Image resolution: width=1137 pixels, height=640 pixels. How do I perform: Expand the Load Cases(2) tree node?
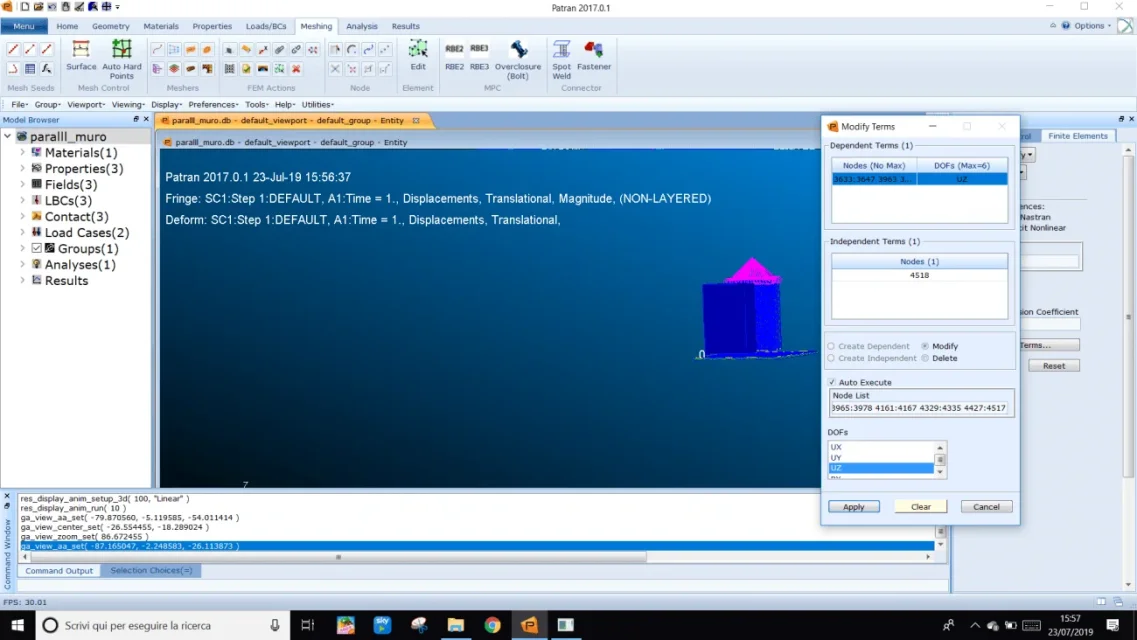(22, 232)
